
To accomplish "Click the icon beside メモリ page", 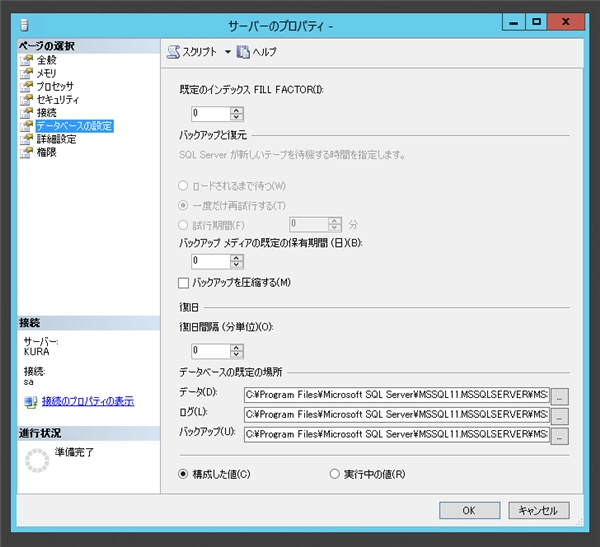I will (26, 73).
